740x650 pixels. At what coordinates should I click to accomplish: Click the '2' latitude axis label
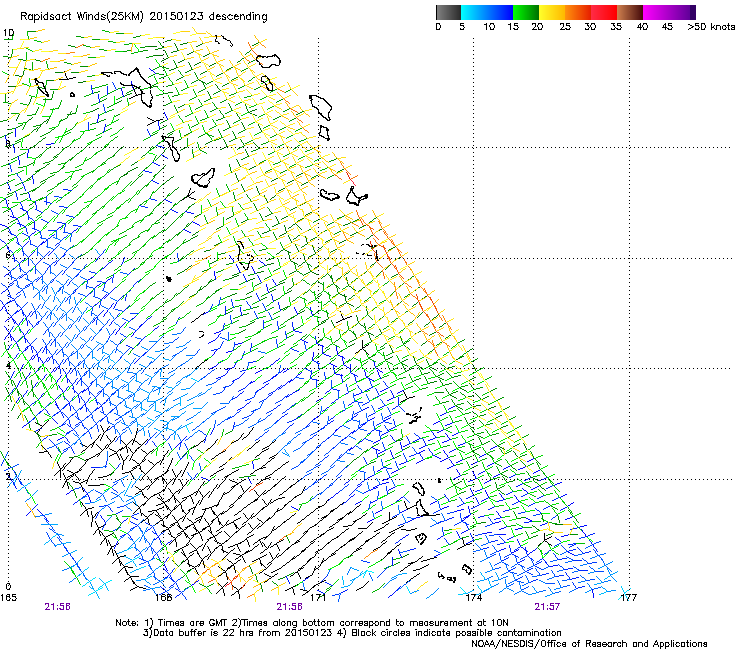[x=8, y=476]
